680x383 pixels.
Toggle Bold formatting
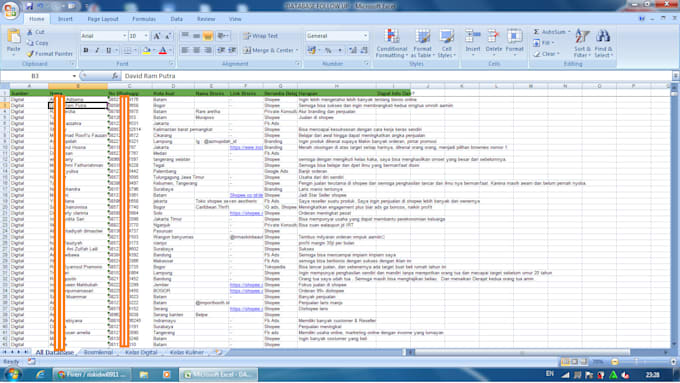[85, 50]
